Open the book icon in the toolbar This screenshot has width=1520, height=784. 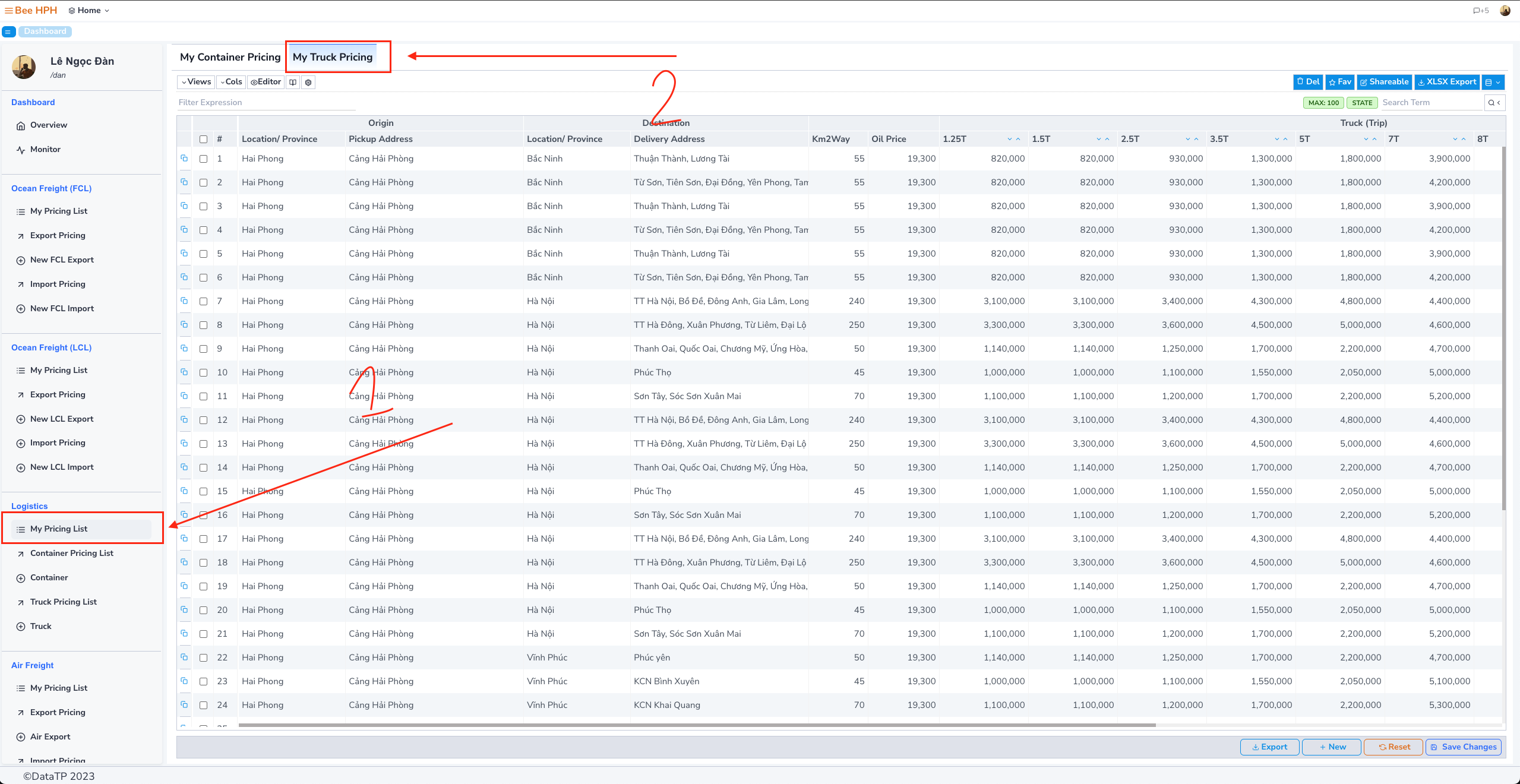click(x=293, y=83)
